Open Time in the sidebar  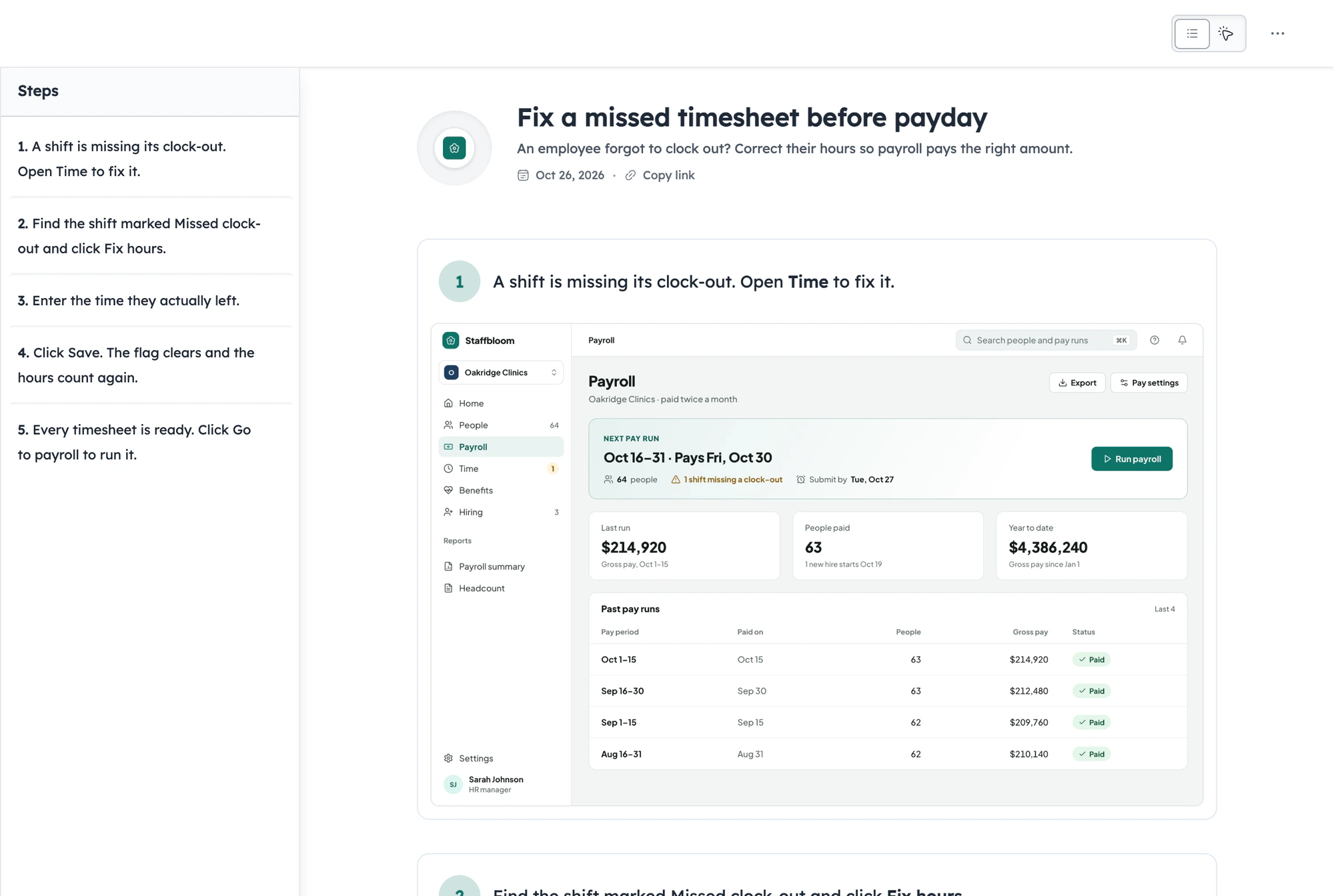[x=501, y=469]
